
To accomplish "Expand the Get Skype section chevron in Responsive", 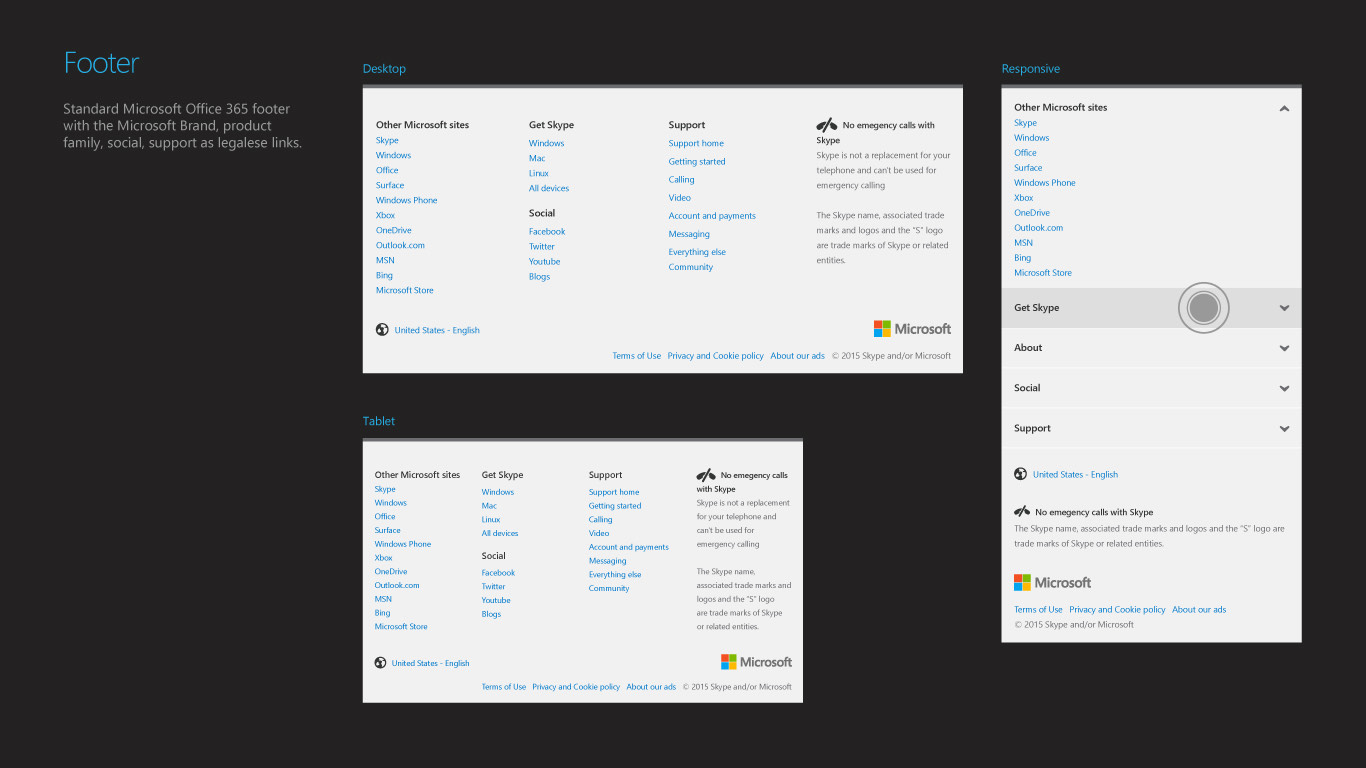I will coord(1284,308).
